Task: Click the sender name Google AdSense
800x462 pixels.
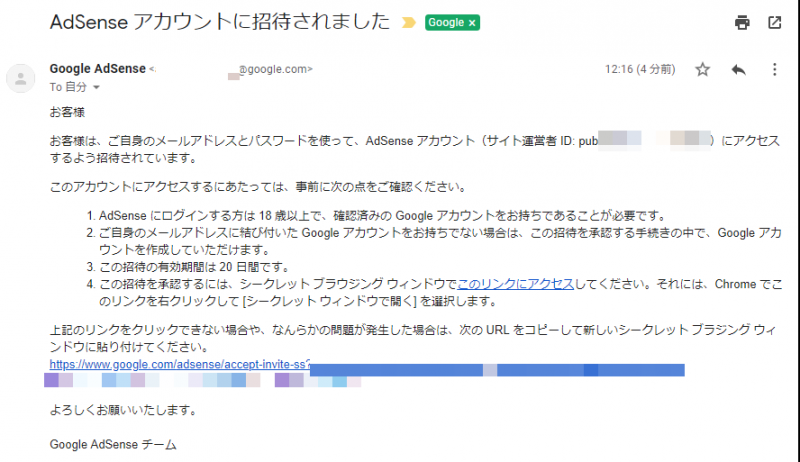Action: (x=97, y=68)
